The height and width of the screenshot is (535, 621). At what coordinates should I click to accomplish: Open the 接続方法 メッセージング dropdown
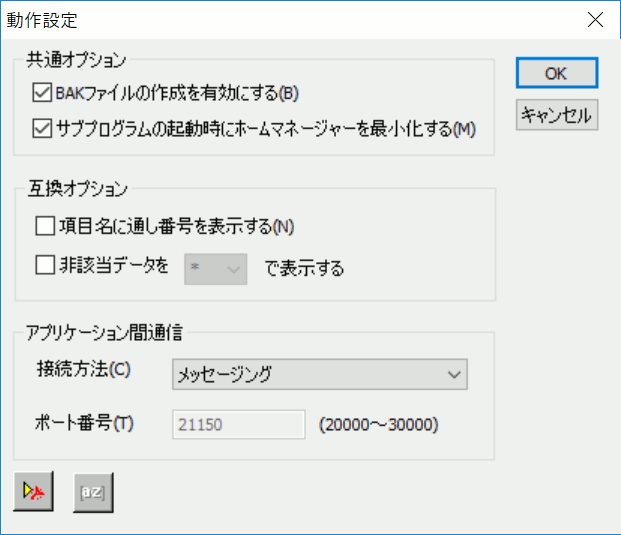coord(320,374)
